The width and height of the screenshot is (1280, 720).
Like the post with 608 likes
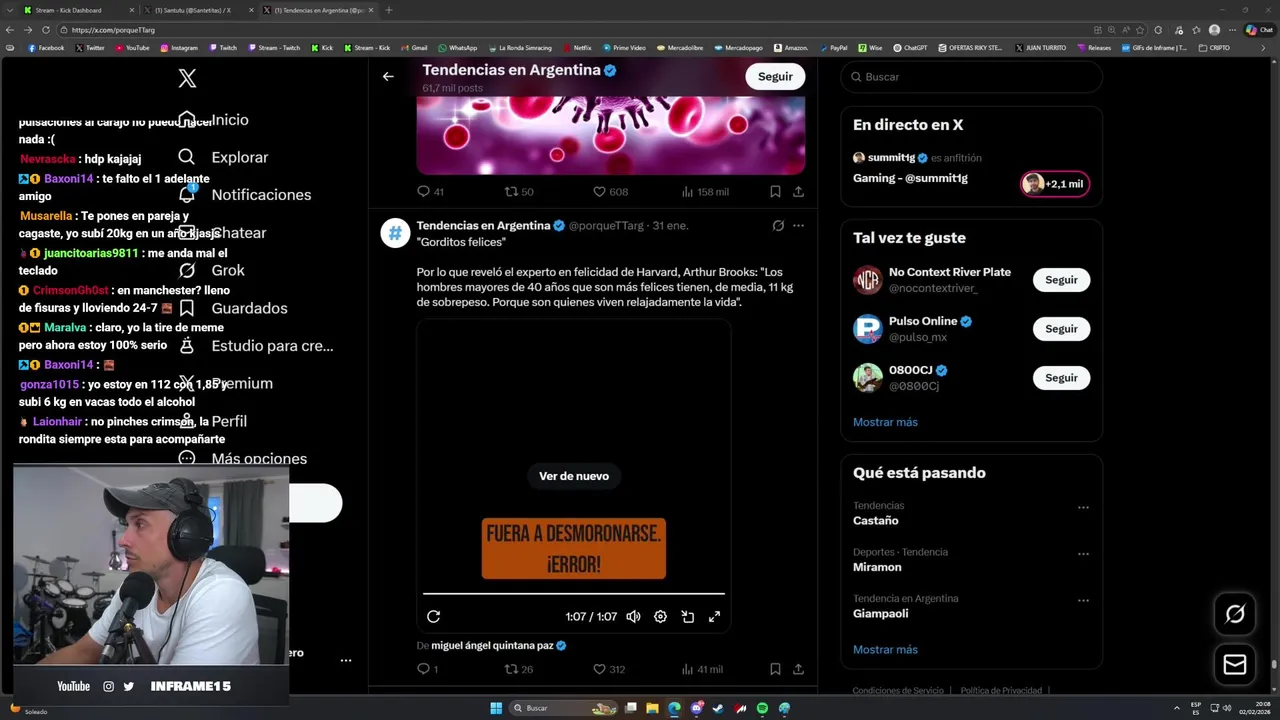(610, 191)
